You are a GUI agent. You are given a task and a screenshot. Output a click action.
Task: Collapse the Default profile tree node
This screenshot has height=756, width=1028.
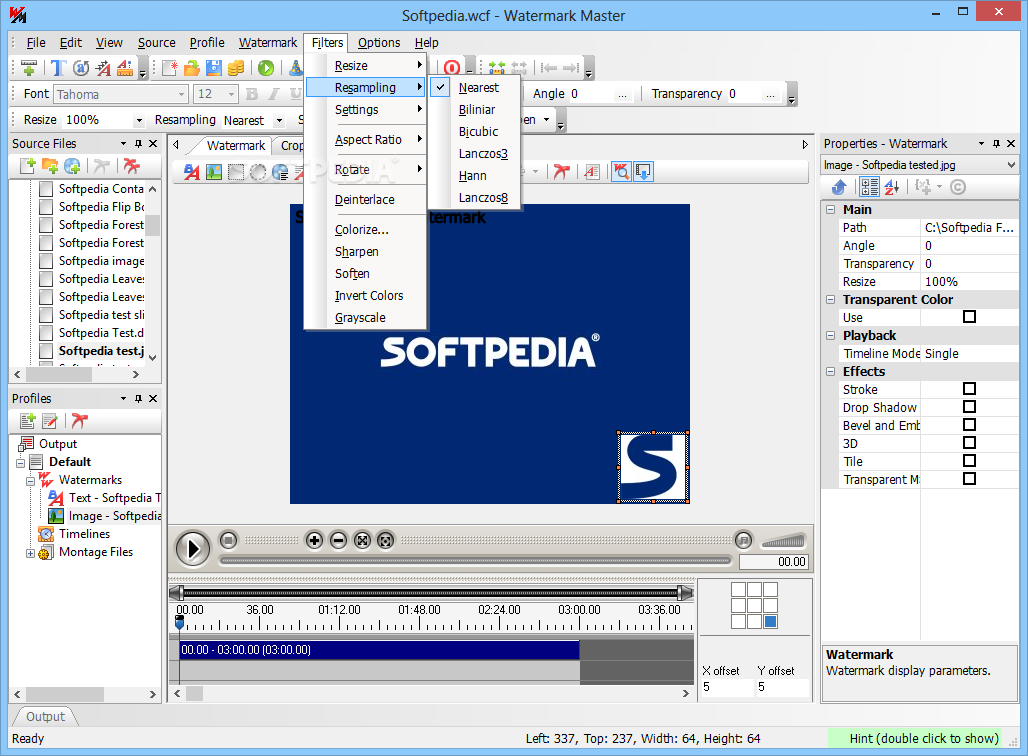point(20,463)
